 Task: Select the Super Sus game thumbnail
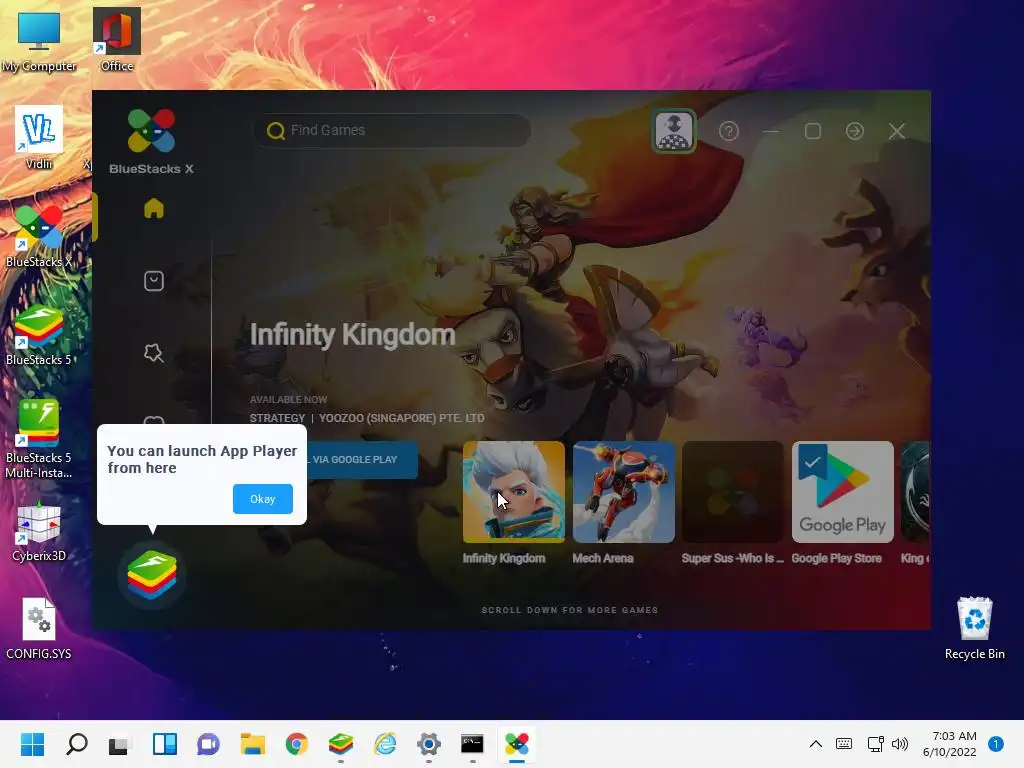click(x=733, y=492)
